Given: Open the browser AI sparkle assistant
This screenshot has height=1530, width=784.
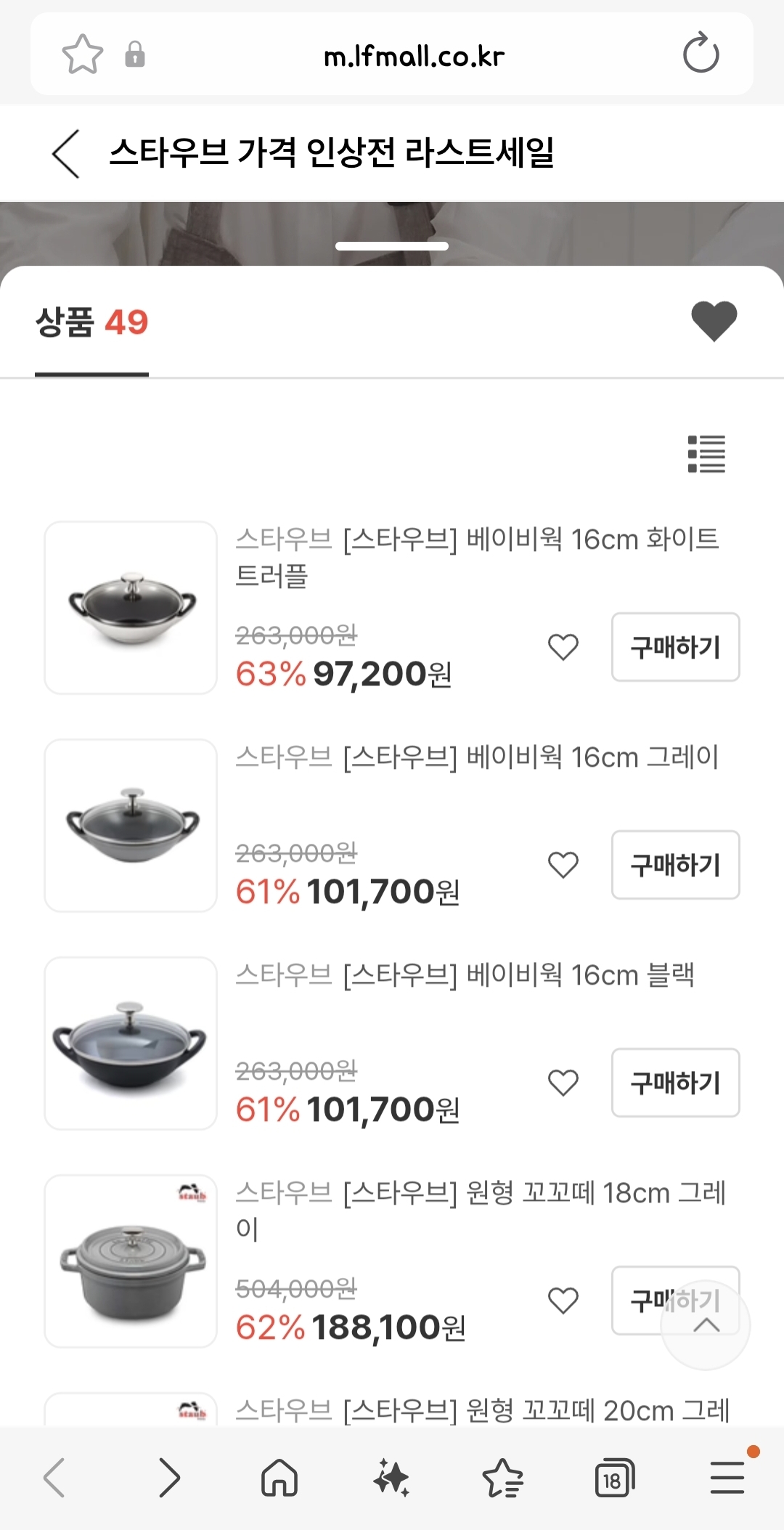Looking at the screenshot, I should (391, 1478).
